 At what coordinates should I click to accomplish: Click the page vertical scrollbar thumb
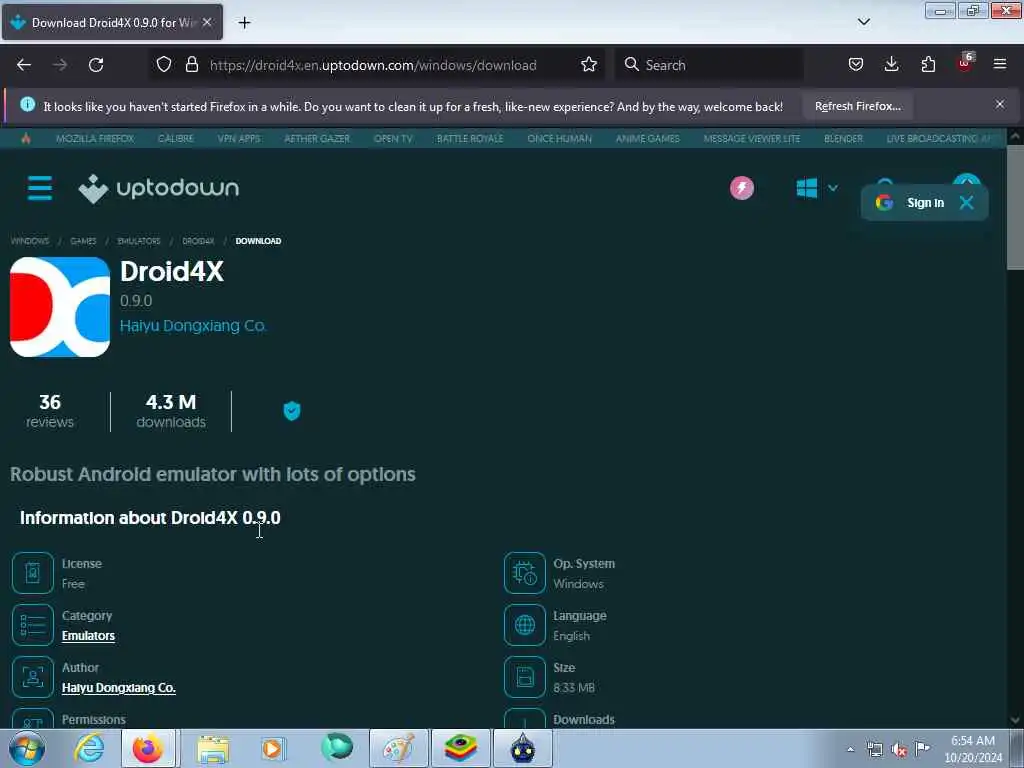click(1014, 206)
